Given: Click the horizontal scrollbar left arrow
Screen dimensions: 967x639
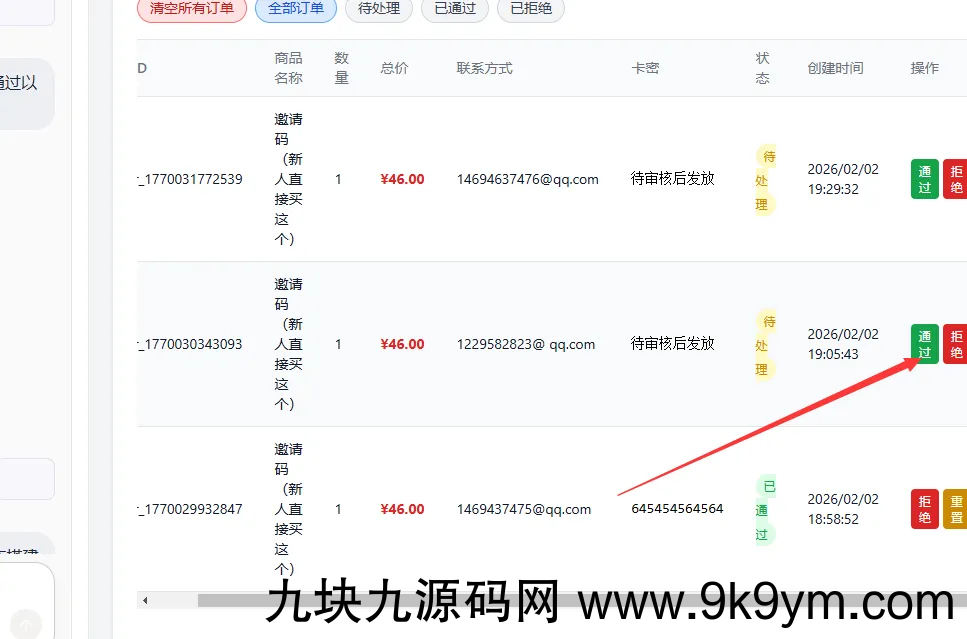Looking at the screenshot, I should tap(145, 600).
